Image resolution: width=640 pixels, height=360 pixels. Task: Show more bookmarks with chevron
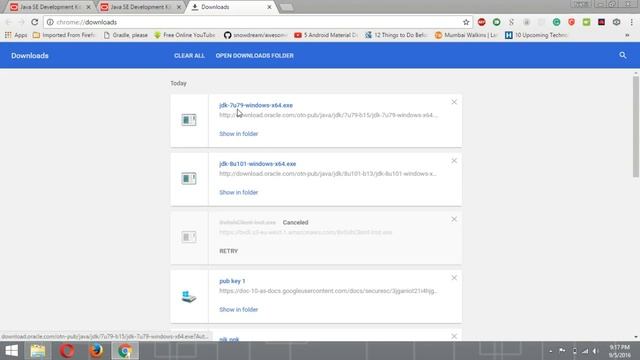(627, 36)
